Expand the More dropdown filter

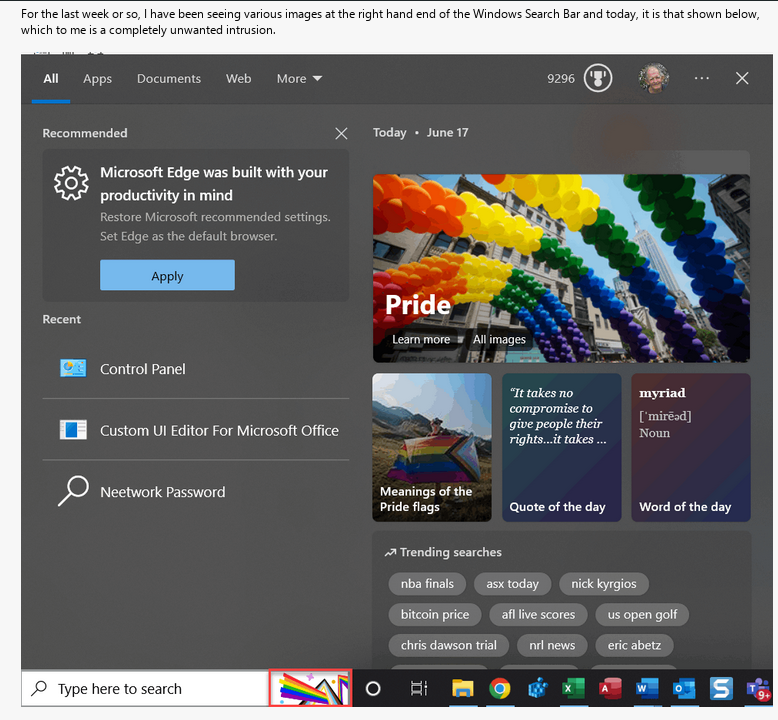(x=299, y=78)
